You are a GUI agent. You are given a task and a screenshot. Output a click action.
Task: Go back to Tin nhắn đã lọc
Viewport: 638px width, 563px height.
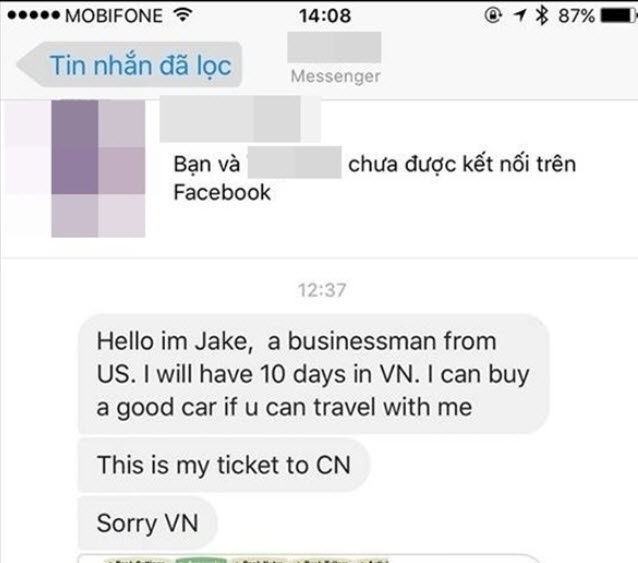pyautogui.click(x=129, y=65)
